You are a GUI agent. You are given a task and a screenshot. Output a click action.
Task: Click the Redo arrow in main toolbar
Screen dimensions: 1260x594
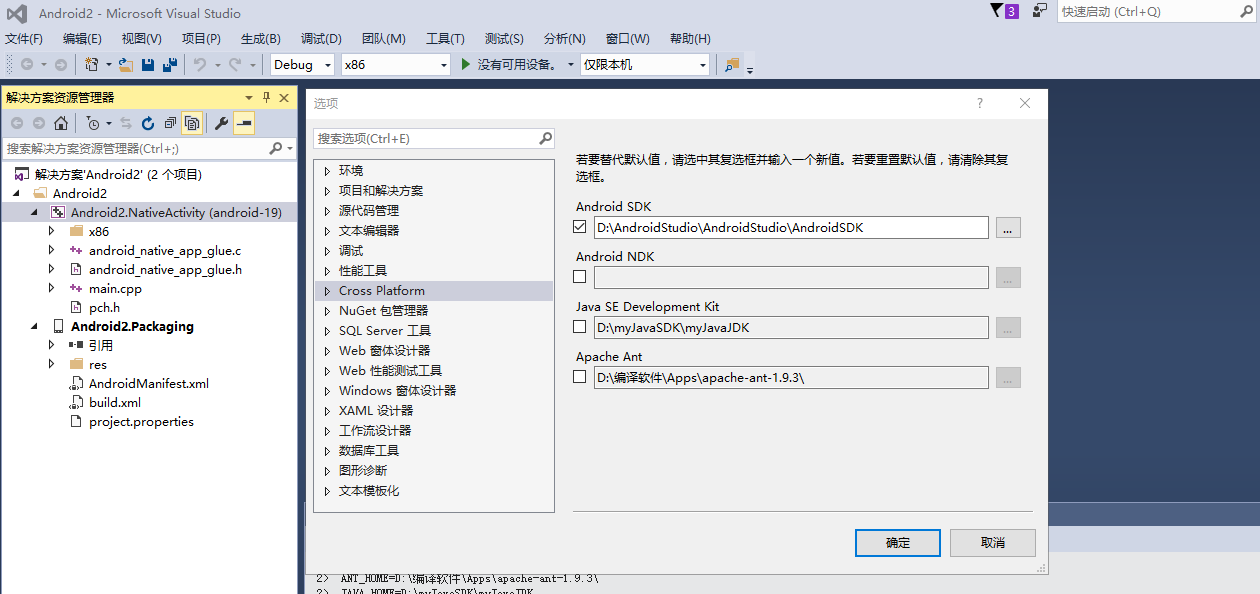(x=235, y=64)
